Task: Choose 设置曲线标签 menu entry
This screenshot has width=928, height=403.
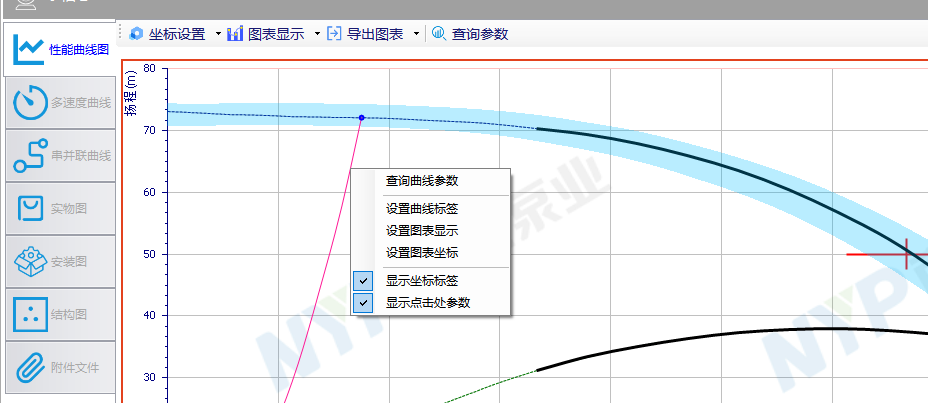Action: point(431,209)
